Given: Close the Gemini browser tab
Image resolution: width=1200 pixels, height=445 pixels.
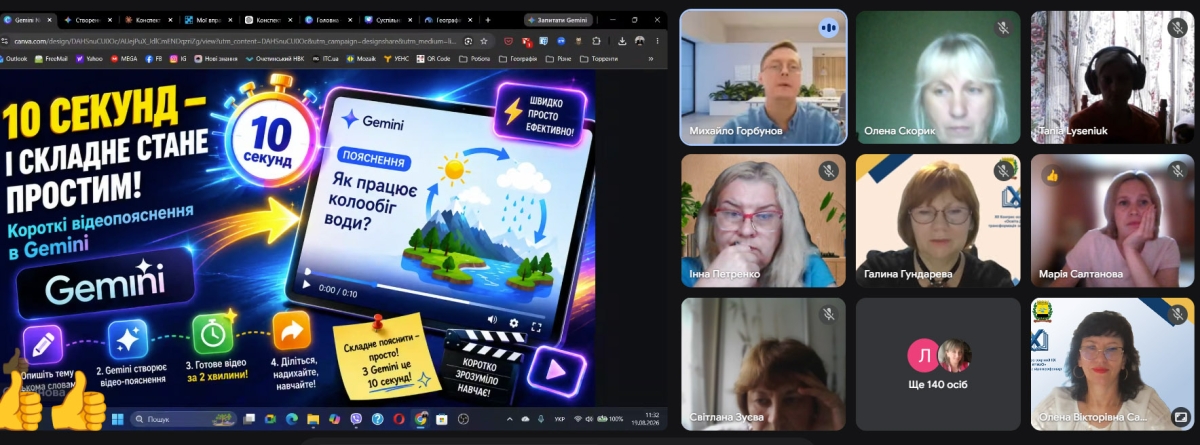Looking at the screenshot, I should coord(50,20).
